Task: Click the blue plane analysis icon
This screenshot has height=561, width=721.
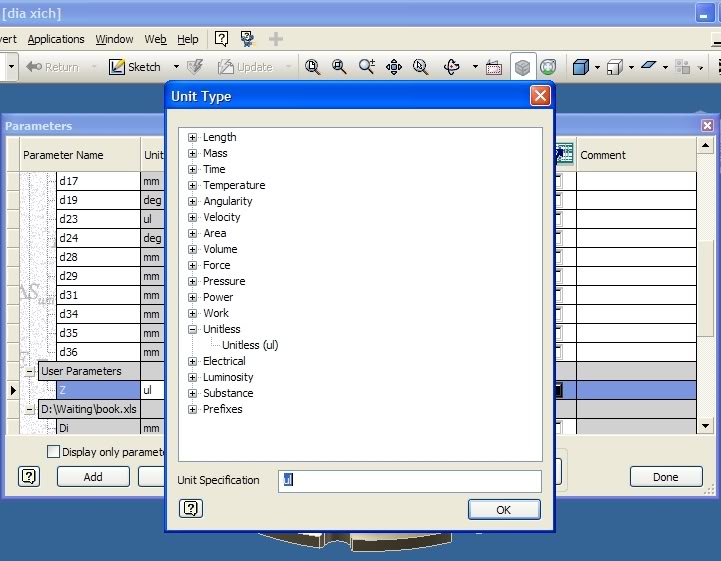Action: tap(648, 66)
